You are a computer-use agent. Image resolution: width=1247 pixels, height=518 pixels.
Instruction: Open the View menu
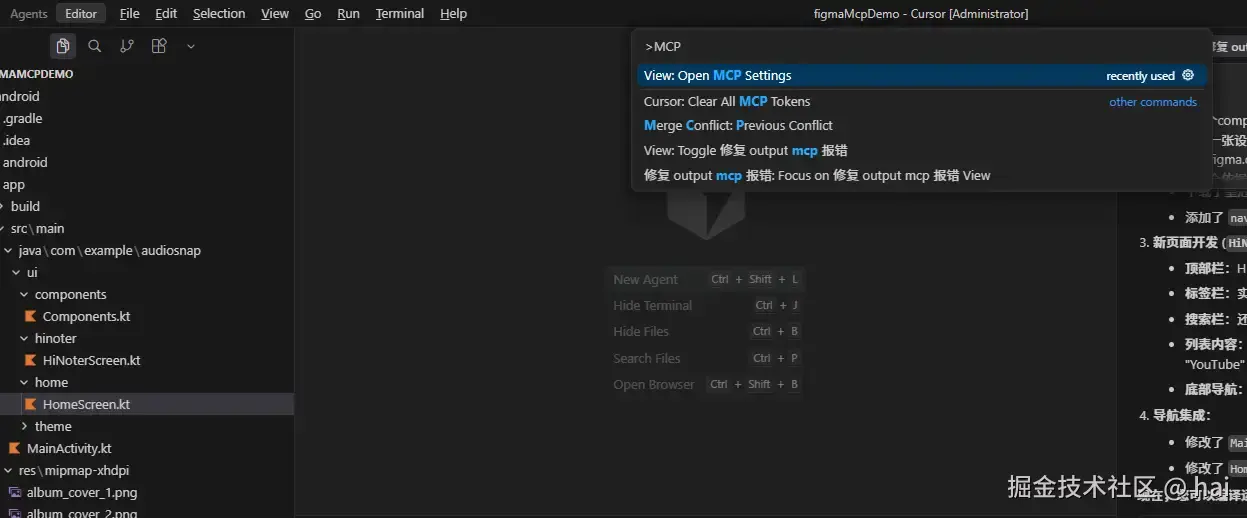click(x=275, y=14)
